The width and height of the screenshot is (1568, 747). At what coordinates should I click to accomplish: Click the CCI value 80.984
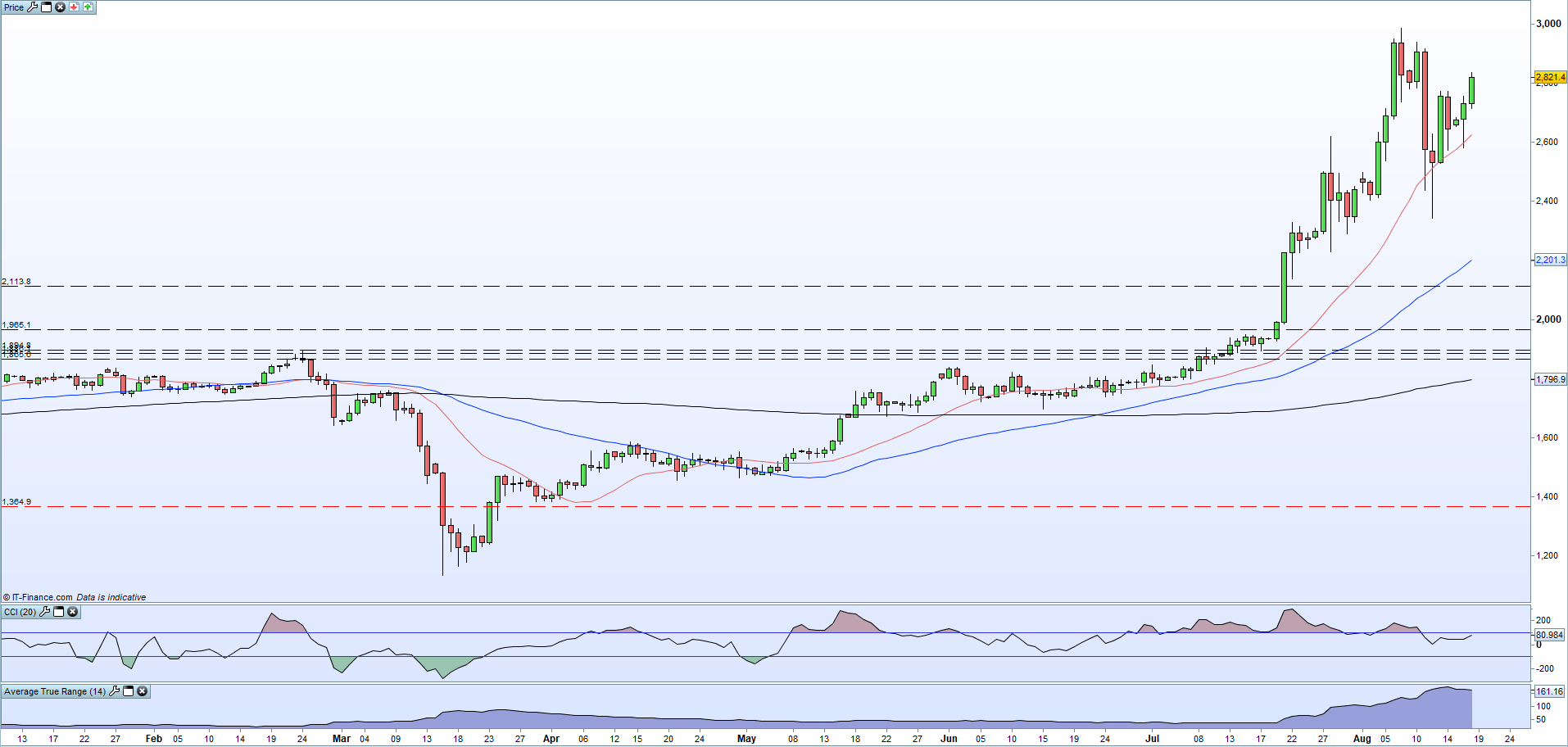pos(1549,635)
